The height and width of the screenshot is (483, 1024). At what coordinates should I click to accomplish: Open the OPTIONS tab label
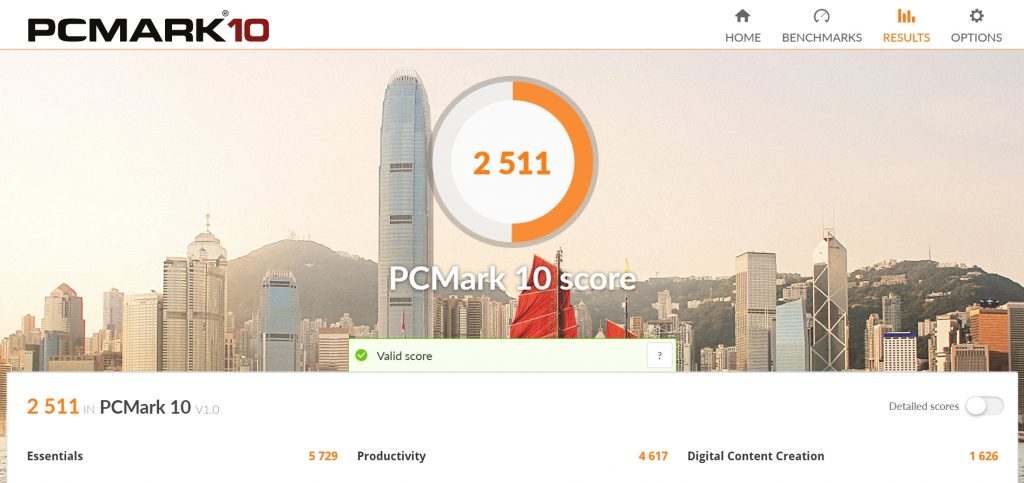(x=976, y=38)
